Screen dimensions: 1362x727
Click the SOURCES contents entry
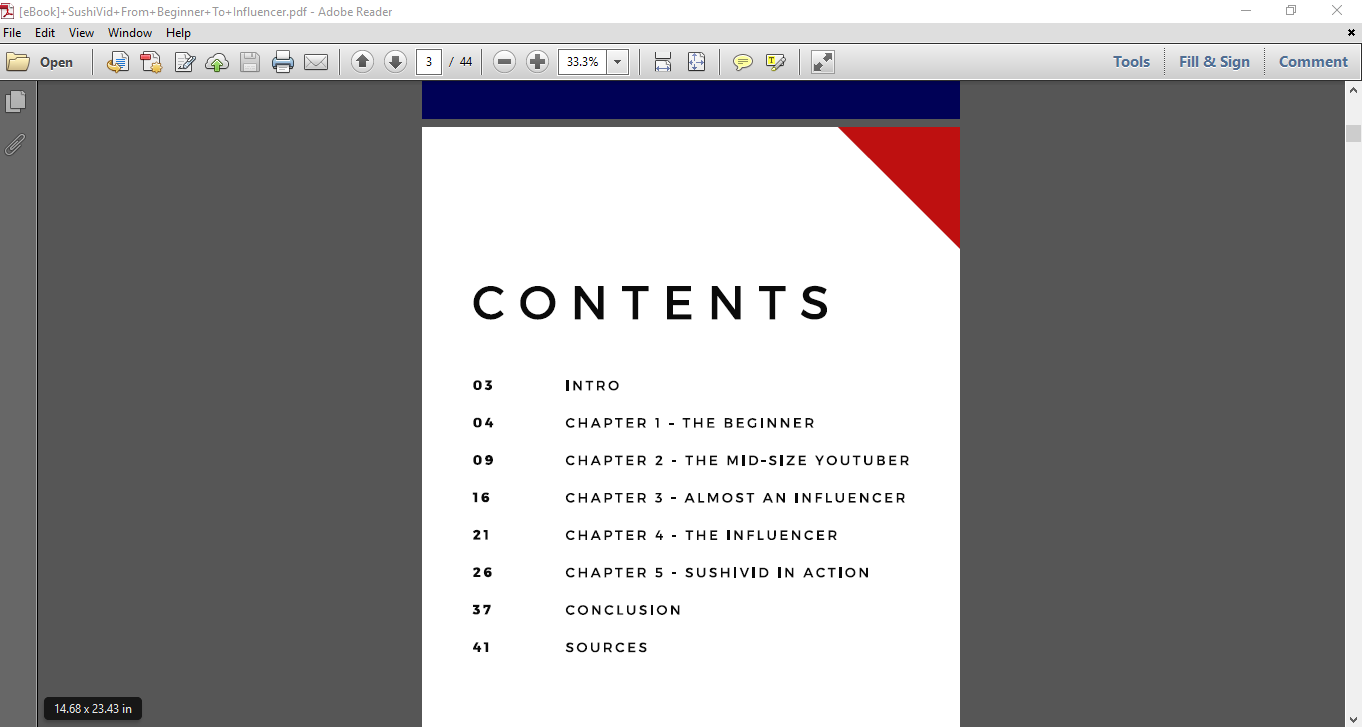tap(607, 648)
